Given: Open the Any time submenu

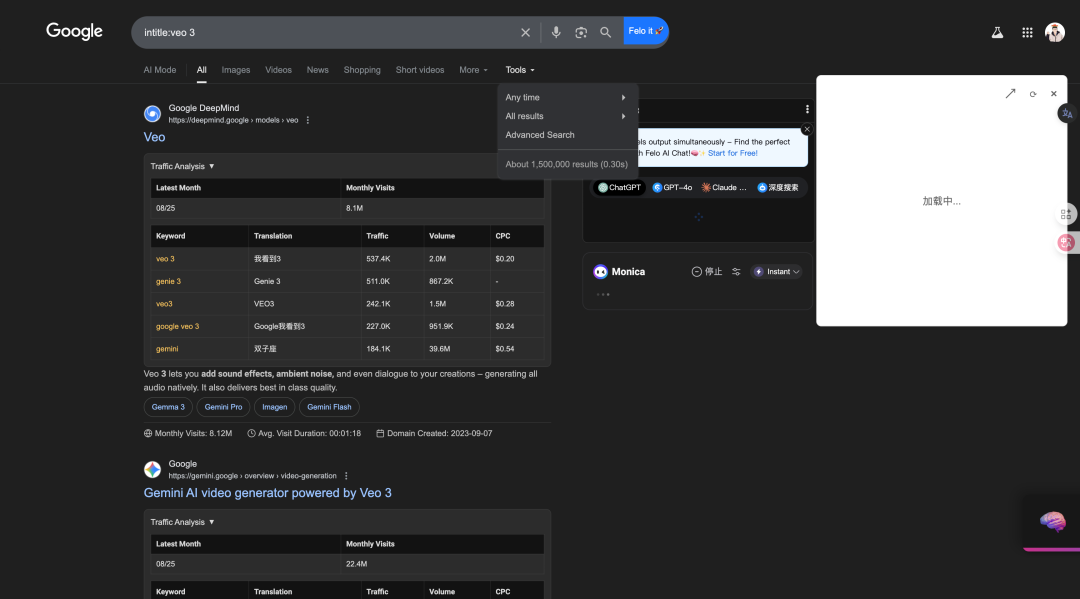Looking at the screenshot, I should point(566,98).
